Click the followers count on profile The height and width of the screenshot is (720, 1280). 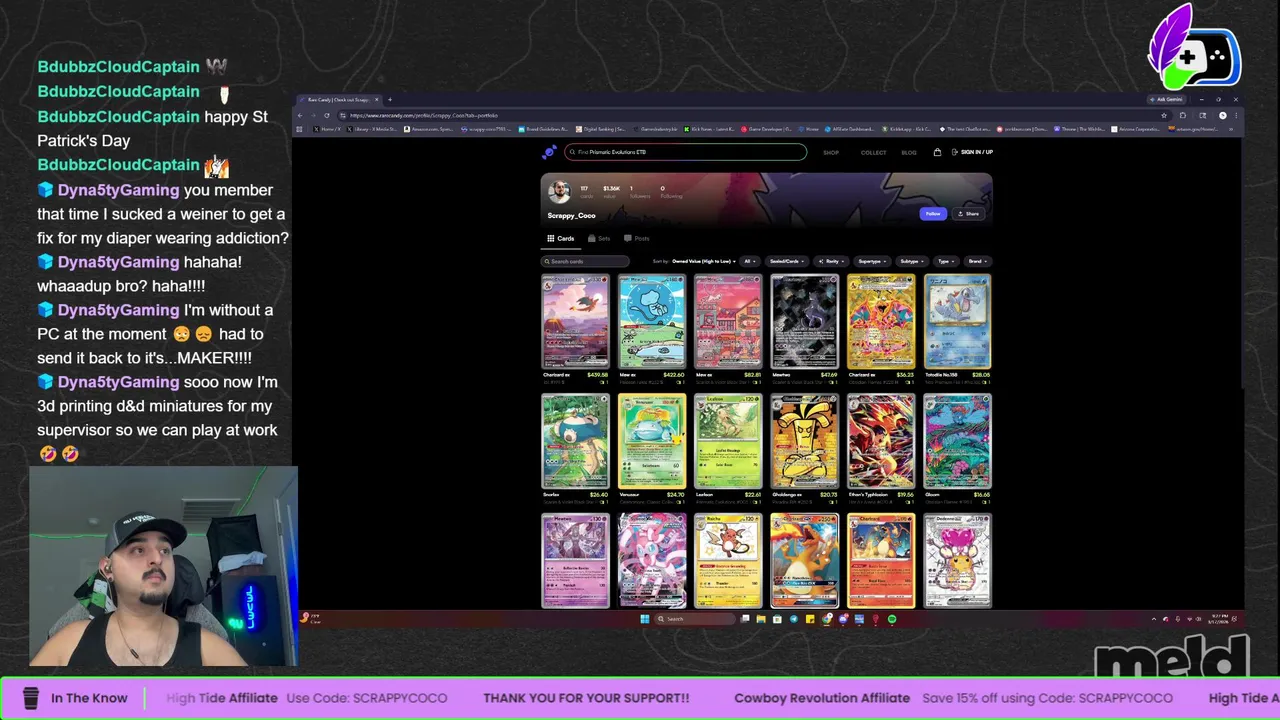[640, 191]
